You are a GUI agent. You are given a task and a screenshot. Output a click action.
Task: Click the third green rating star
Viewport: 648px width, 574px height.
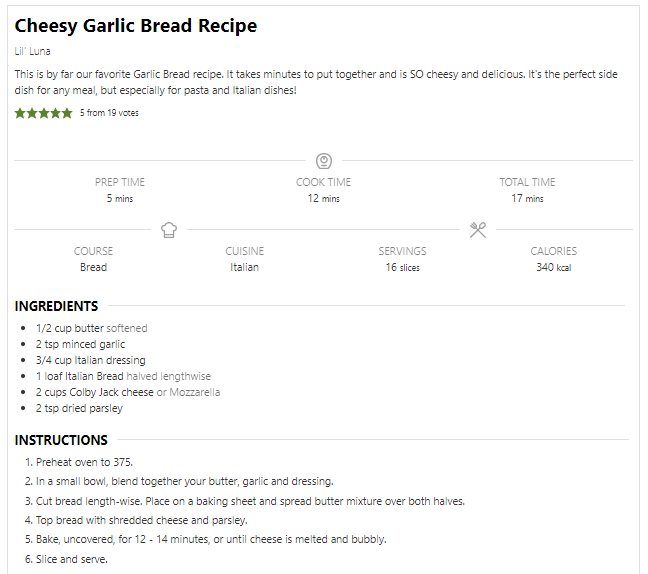coord(43,113)
